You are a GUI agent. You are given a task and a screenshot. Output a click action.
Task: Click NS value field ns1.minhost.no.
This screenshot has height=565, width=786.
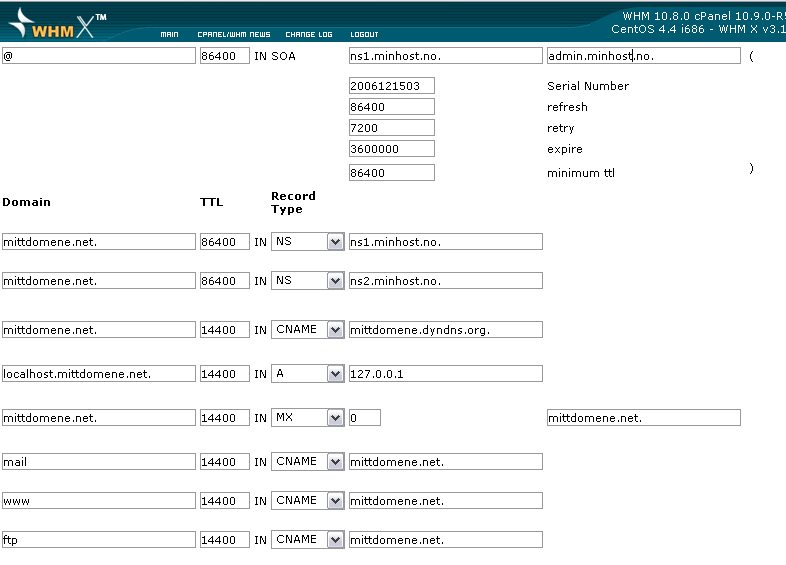tap(446, 242)
